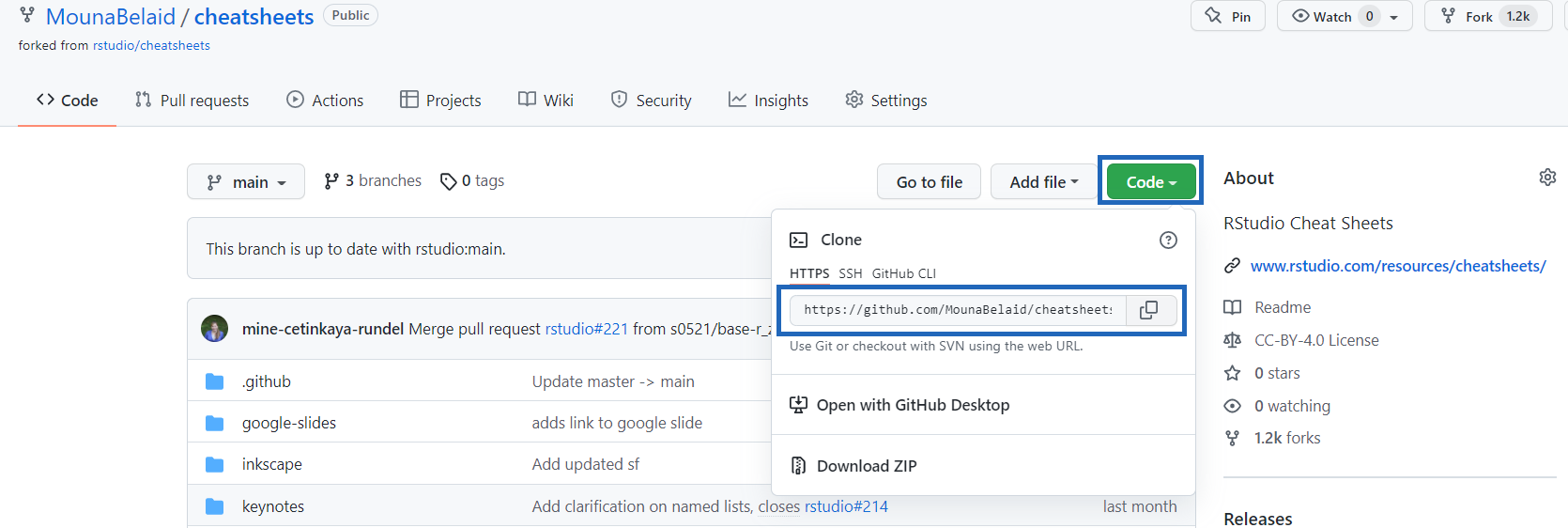
Task: Open the mine-cetinkaya-rundel author link
Action: 323,329
